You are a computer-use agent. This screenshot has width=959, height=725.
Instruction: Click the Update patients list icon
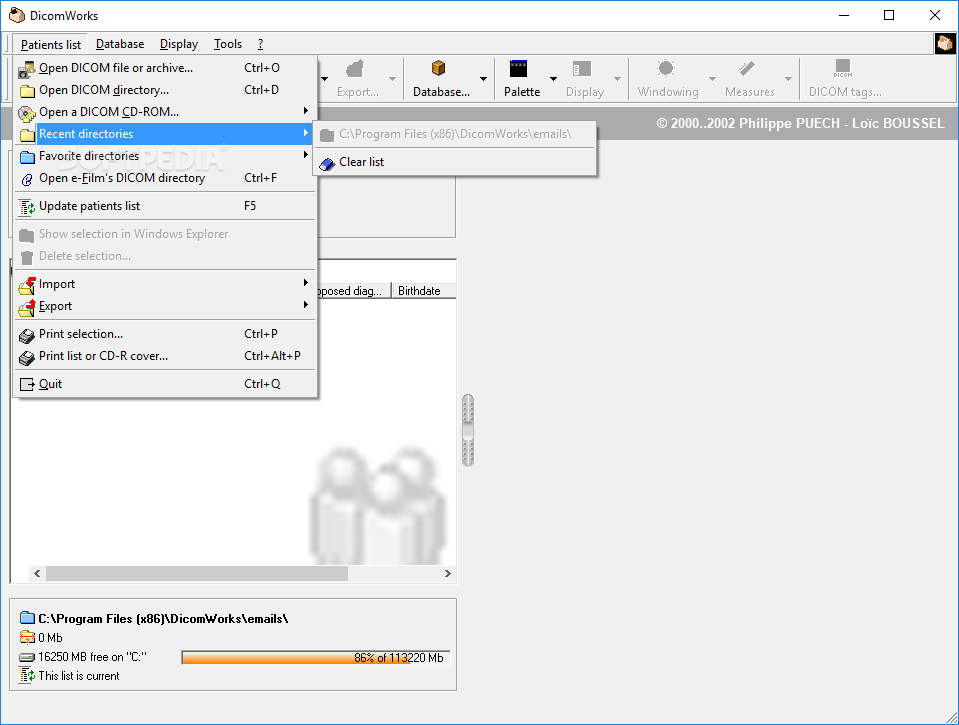[26, 207]
